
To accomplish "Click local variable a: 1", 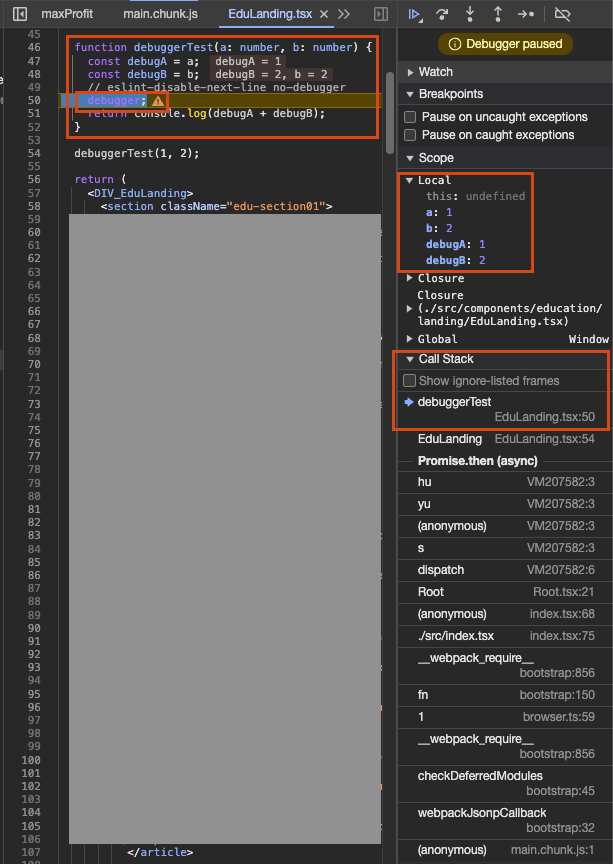I will [439, 212].
